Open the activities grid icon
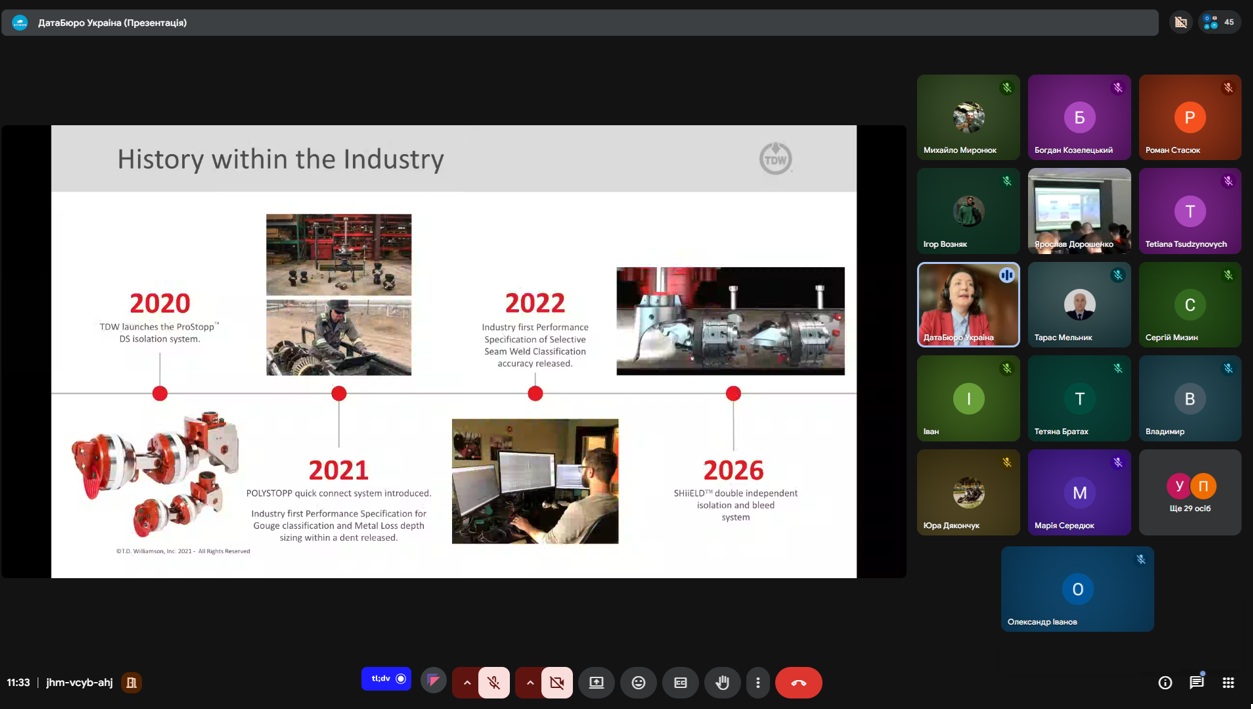 pos(1228,682)
